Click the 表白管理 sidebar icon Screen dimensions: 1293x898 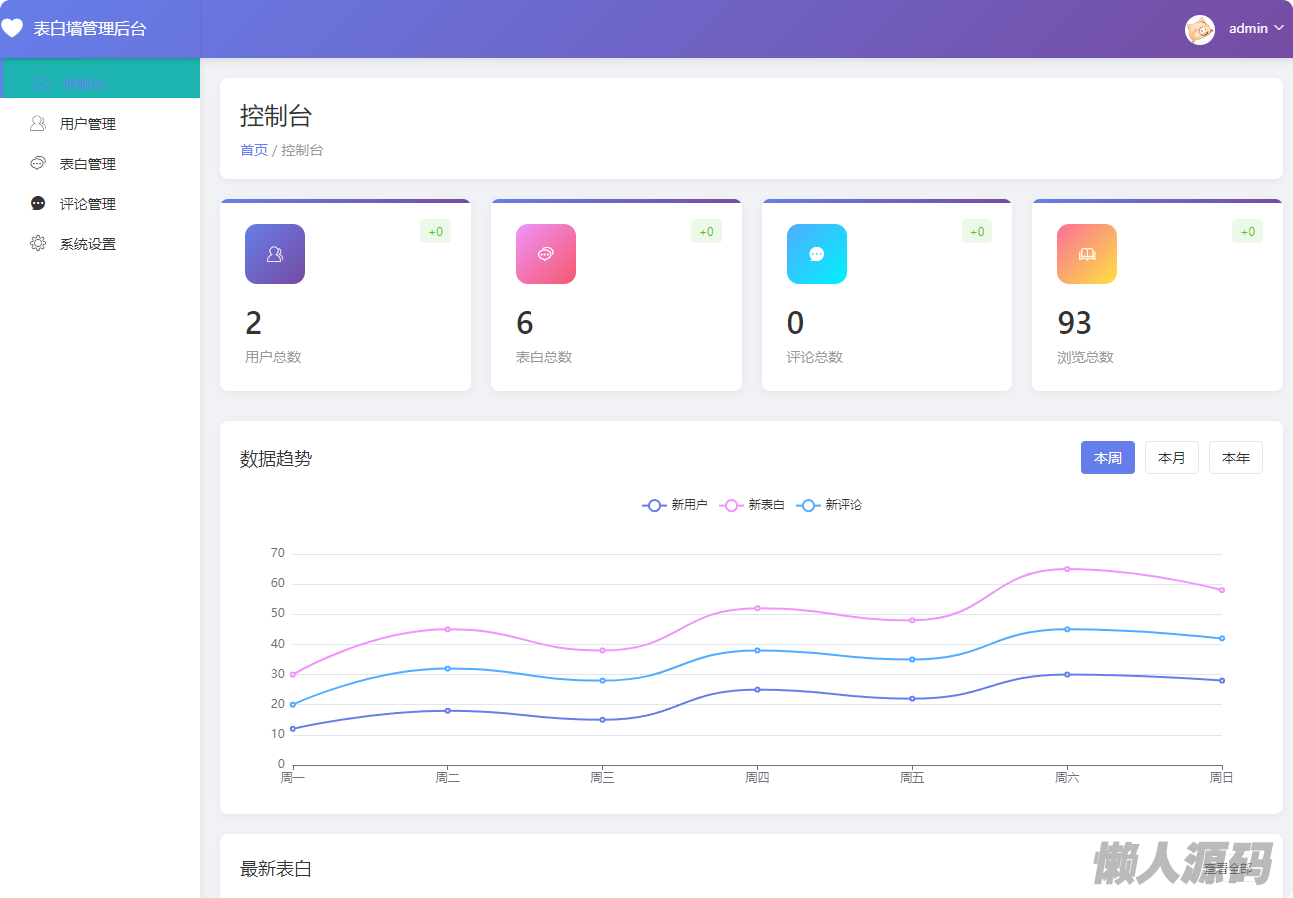[38, 164]
